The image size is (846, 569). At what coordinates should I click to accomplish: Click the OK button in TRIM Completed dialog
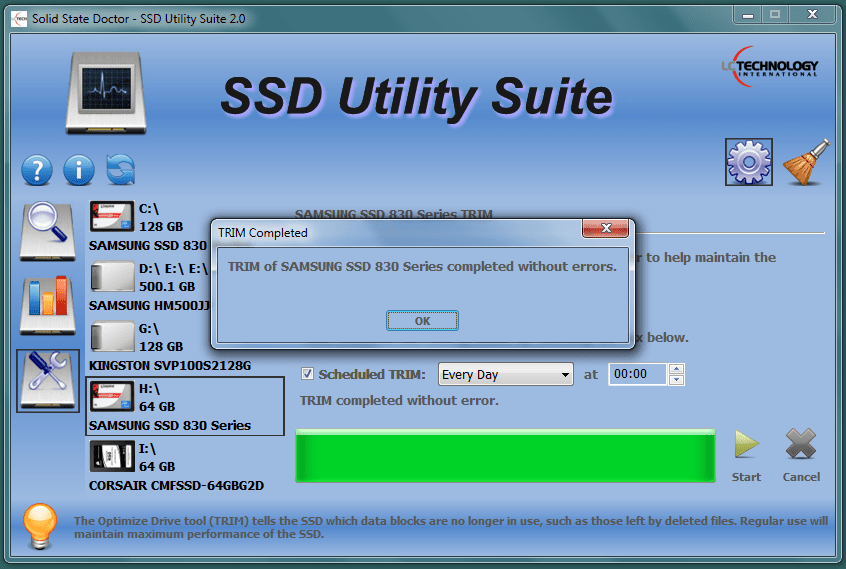pos(422,321)
